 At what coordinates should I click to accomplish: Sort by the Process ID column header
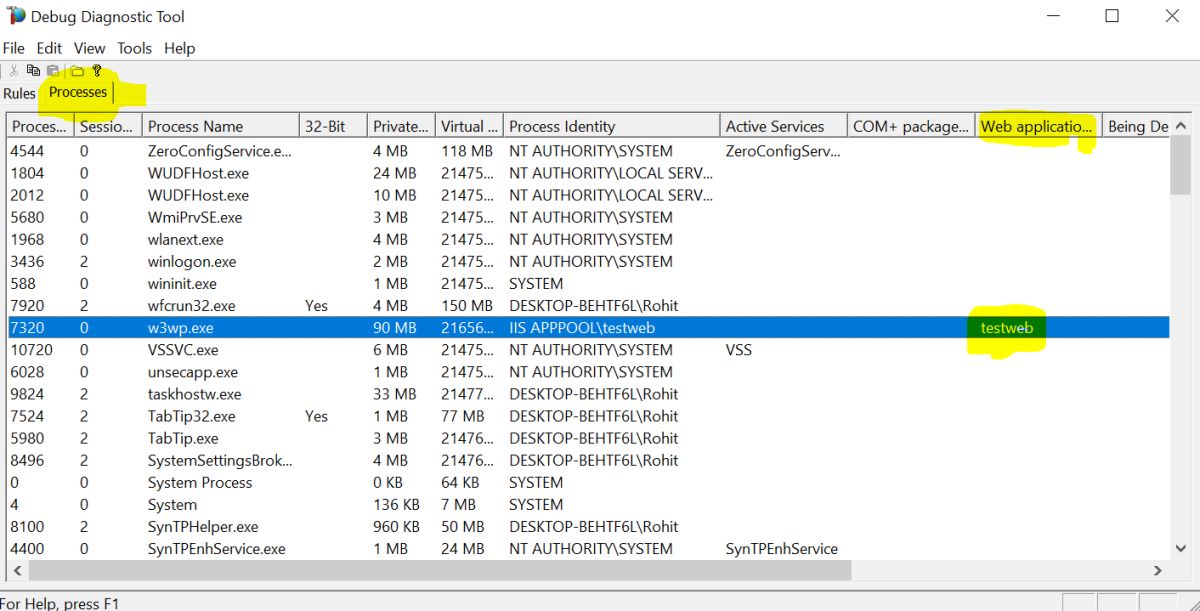[39, 126]
